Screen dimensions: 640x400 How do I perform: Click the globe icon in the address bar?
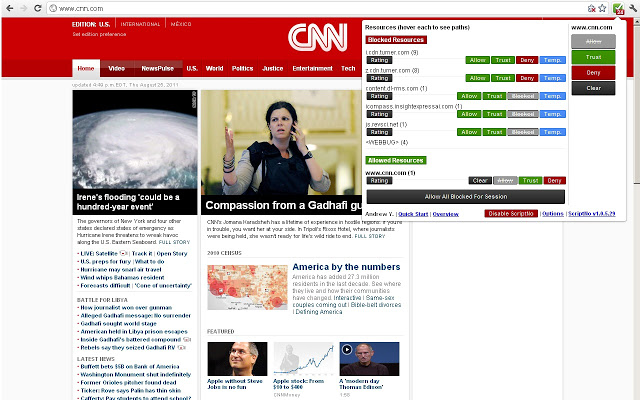pos(53,8)
